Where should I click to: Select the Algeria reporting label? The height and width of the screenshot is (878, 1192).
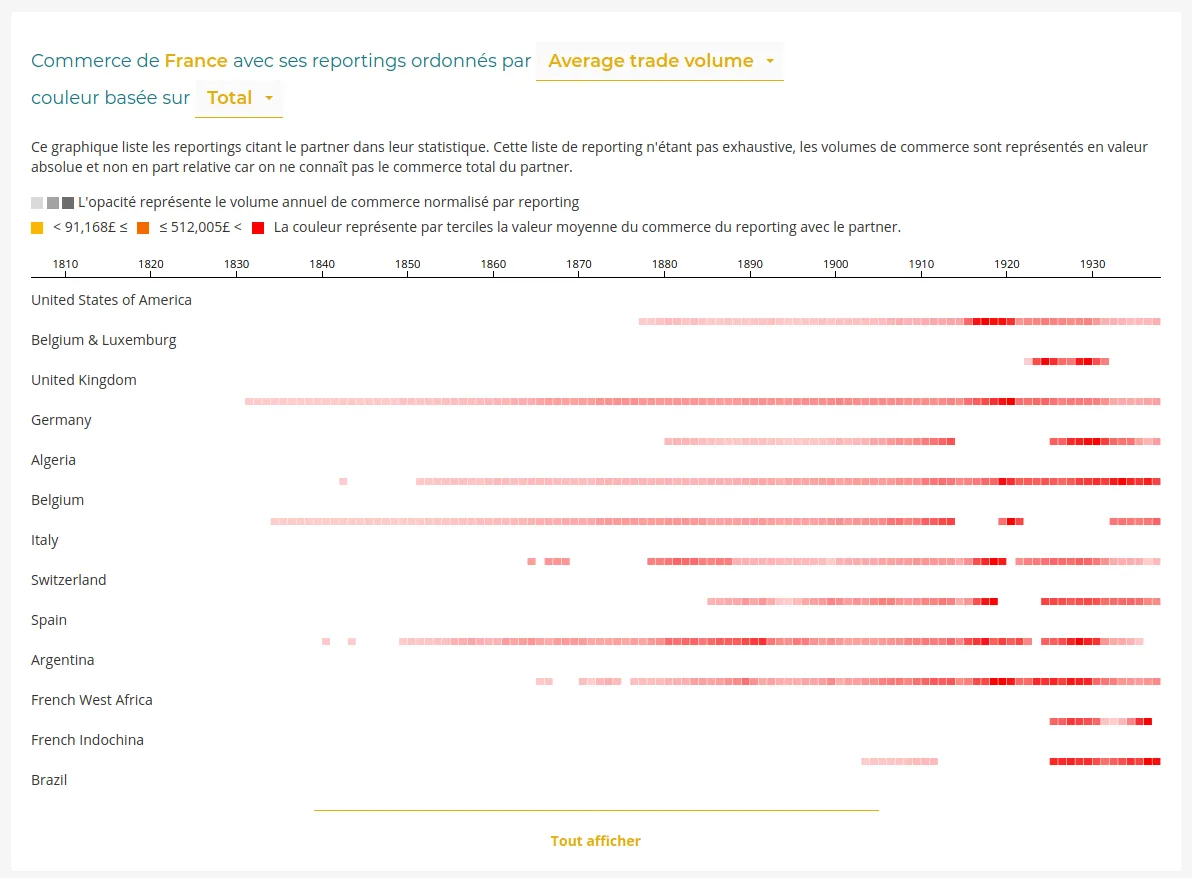(x=53, y=460)
